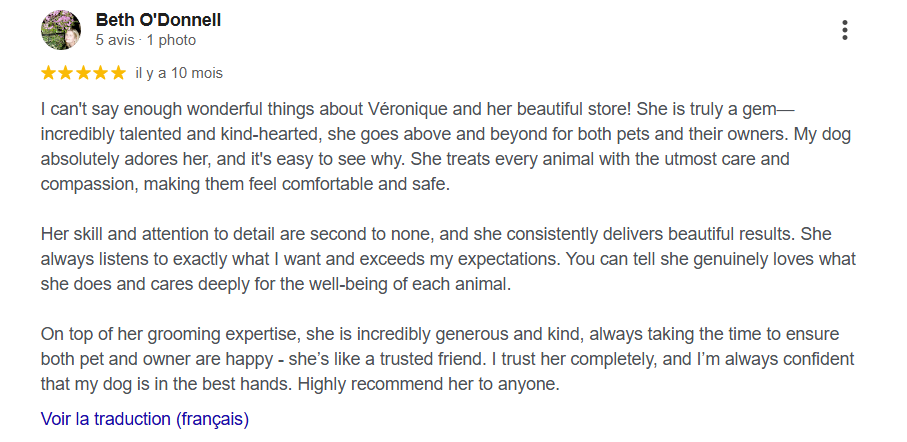Screen dimensions: 907x442
Task: Click the '1 photo' reviewer stats text
Action: (172, 40)
